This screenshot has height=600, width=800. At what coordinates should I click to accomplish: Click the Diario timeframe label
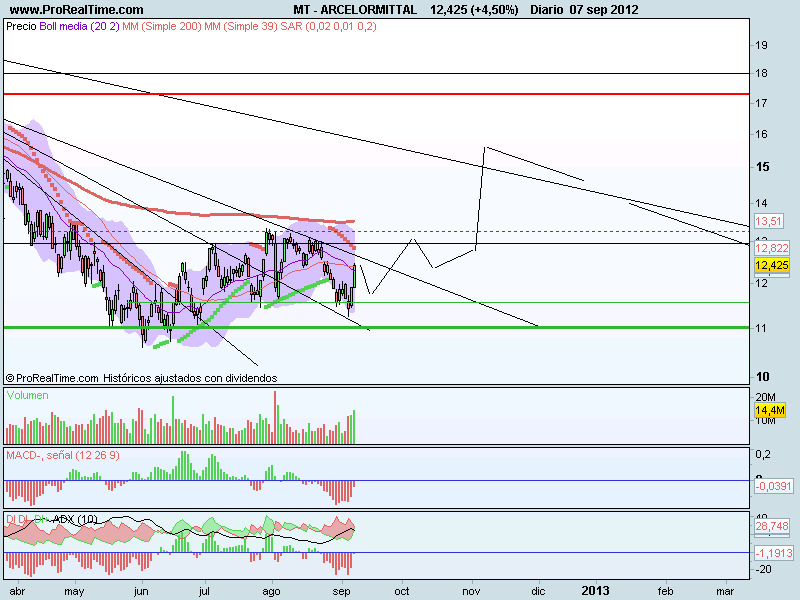point(546,9)
